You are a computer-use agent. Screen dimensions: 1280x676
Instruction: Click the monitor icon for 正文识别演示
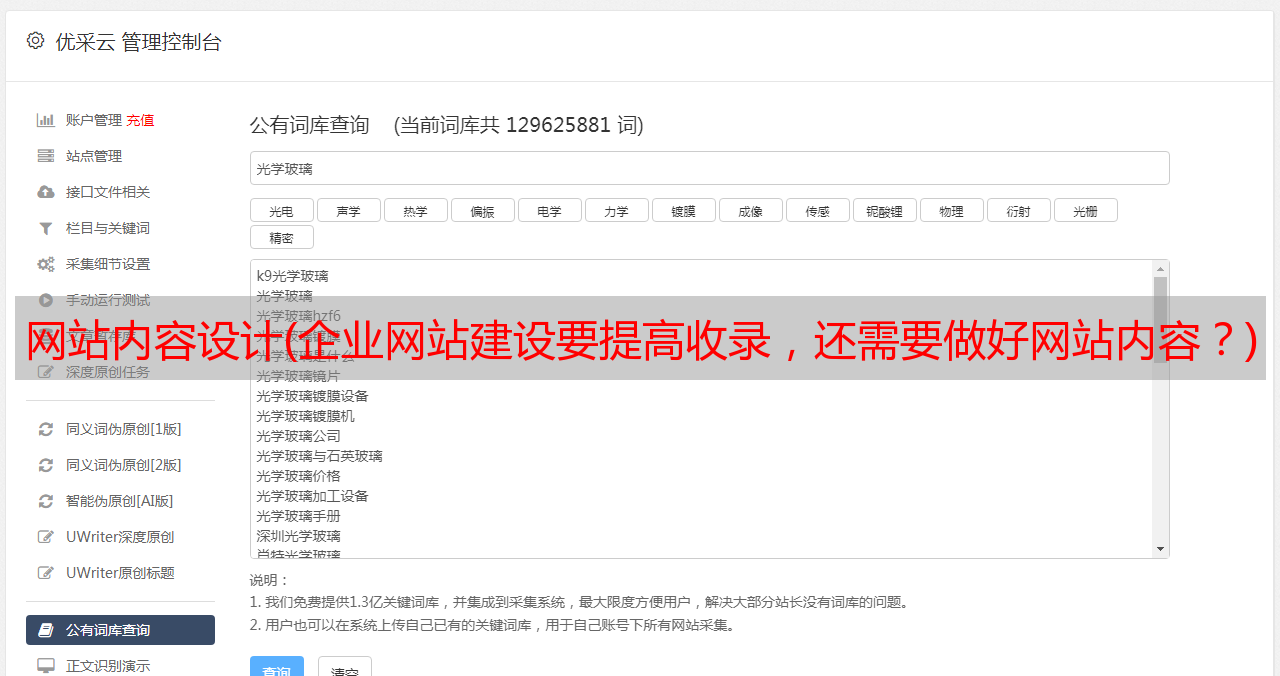tap(45, 666)
